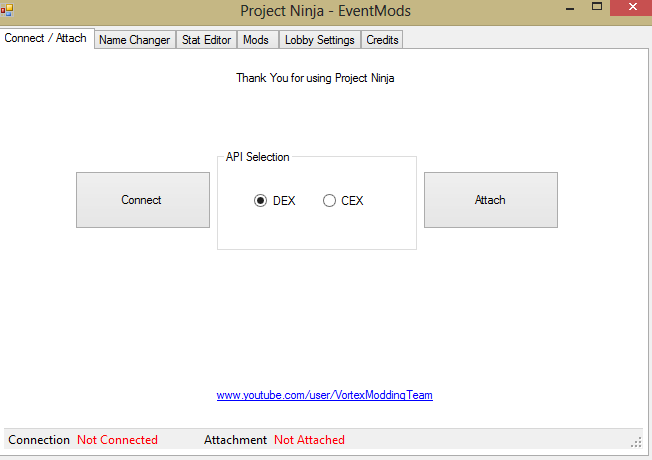Click the window resize grip
This screenshot has height=460, width=652.
coord(636,442)
